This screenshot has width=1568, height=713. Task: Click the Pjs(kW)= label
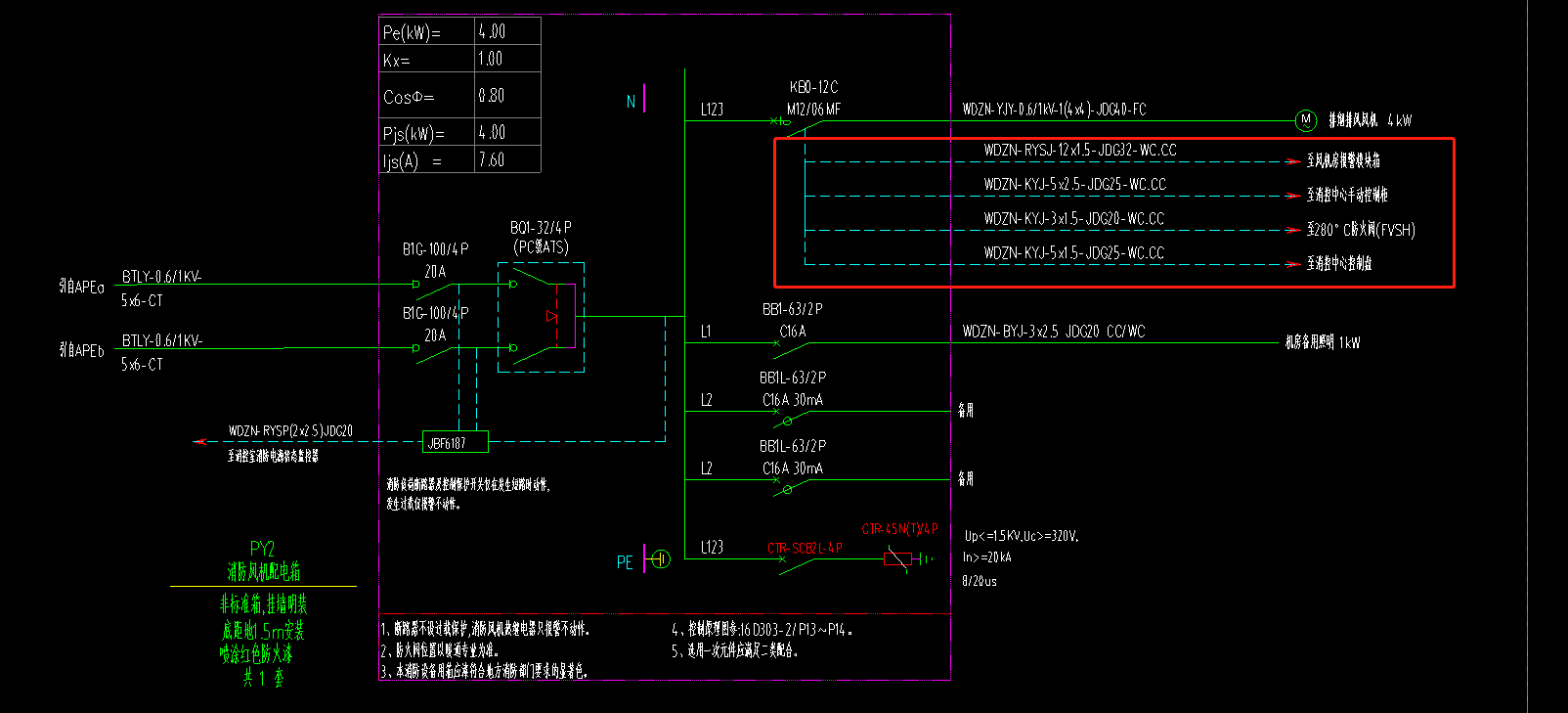414,133
